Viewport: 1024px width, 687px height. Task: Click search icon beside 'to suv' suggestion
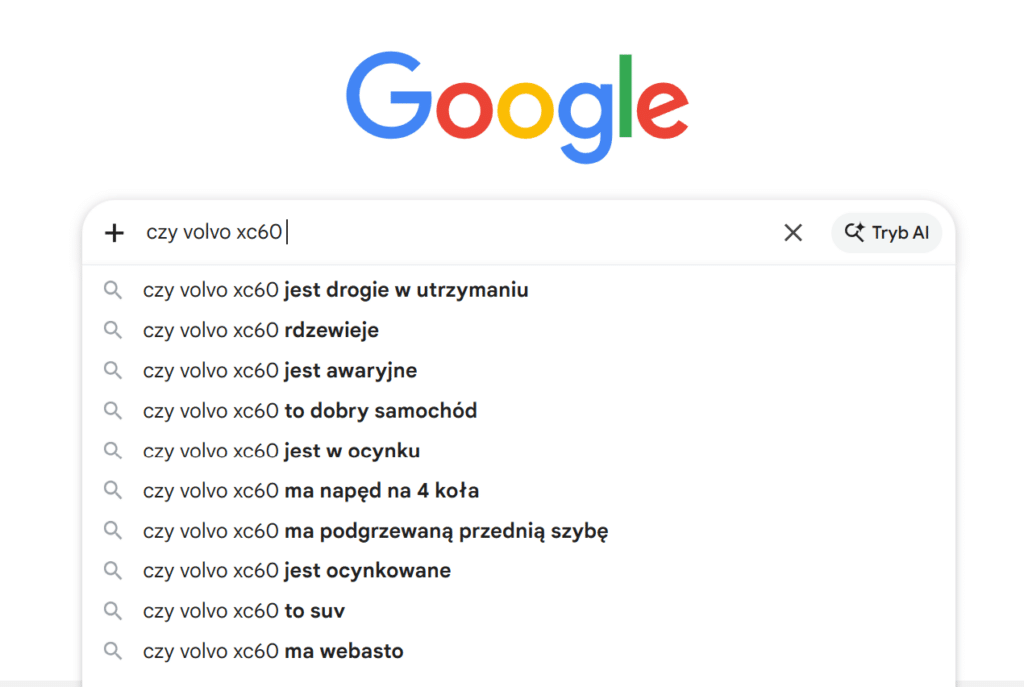[113, 610]
